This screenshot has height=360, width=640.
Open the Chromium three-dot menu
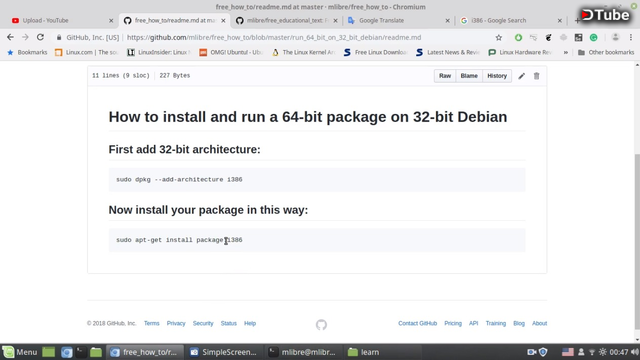coord(631,37)
